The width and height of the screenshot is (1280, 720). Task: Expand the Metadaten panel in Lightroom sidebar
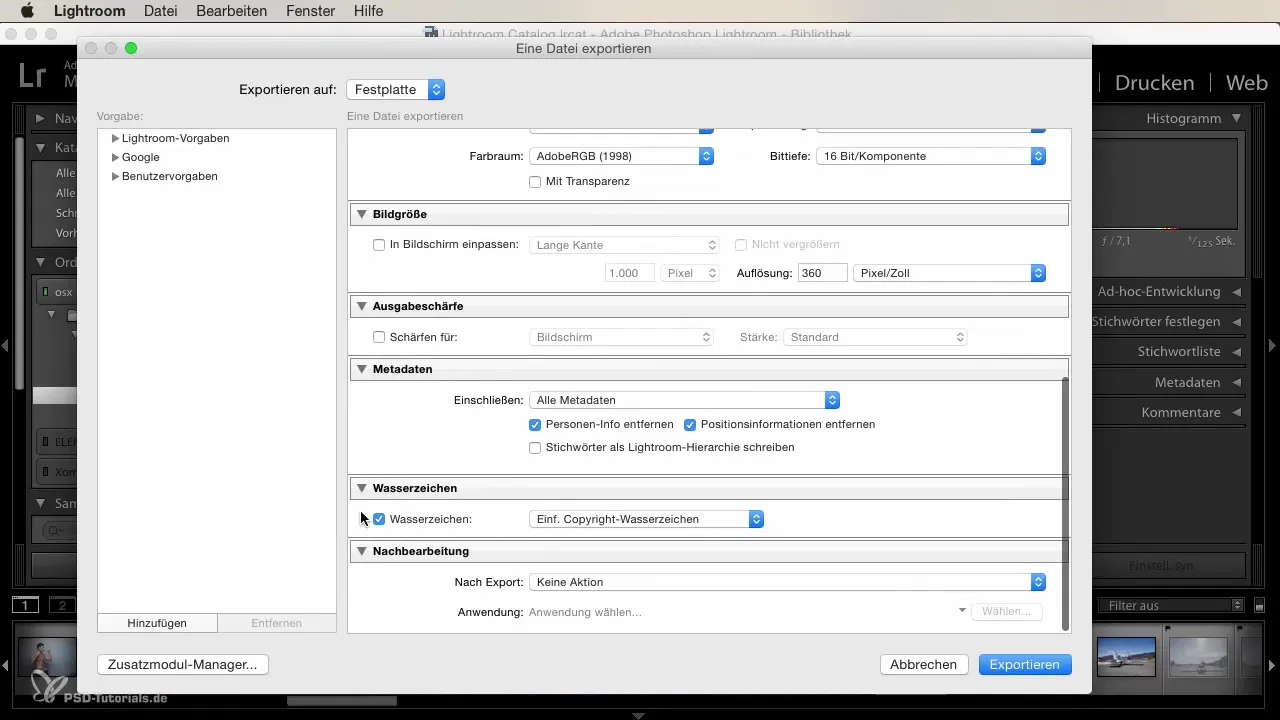[x=1237, y=382]
